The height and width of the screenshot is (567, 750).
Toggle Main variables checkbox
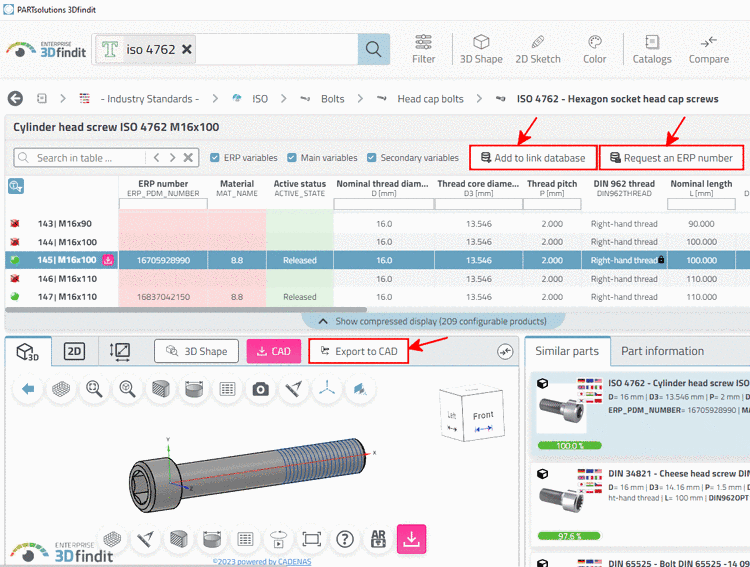pos(292,157)
